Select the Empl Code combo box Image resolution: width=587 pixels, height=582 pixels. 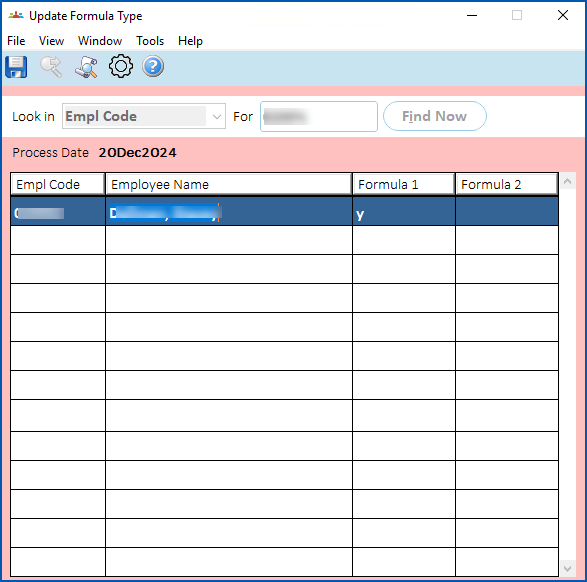pyautogui.click(x=144, y=116)
